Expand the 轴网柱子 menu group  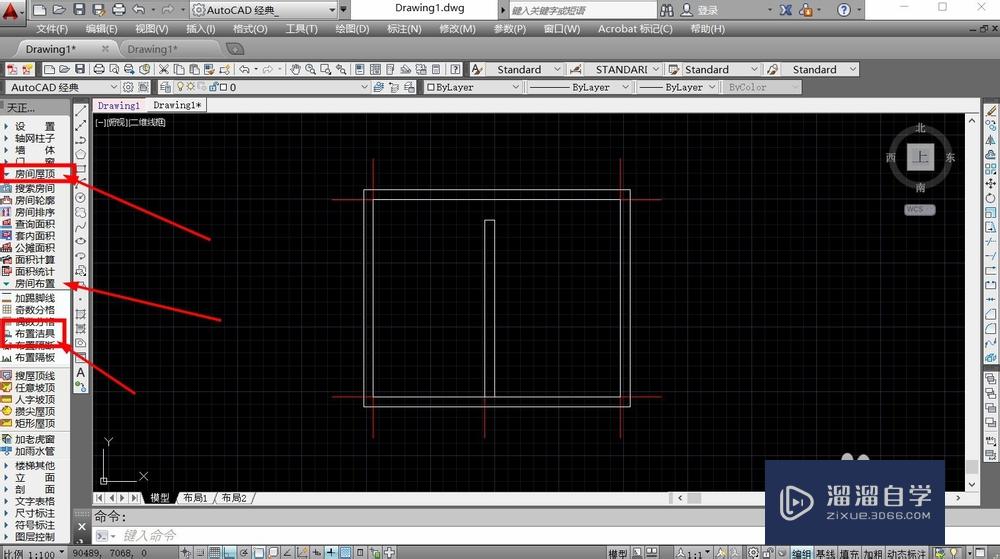click(6, 138)
